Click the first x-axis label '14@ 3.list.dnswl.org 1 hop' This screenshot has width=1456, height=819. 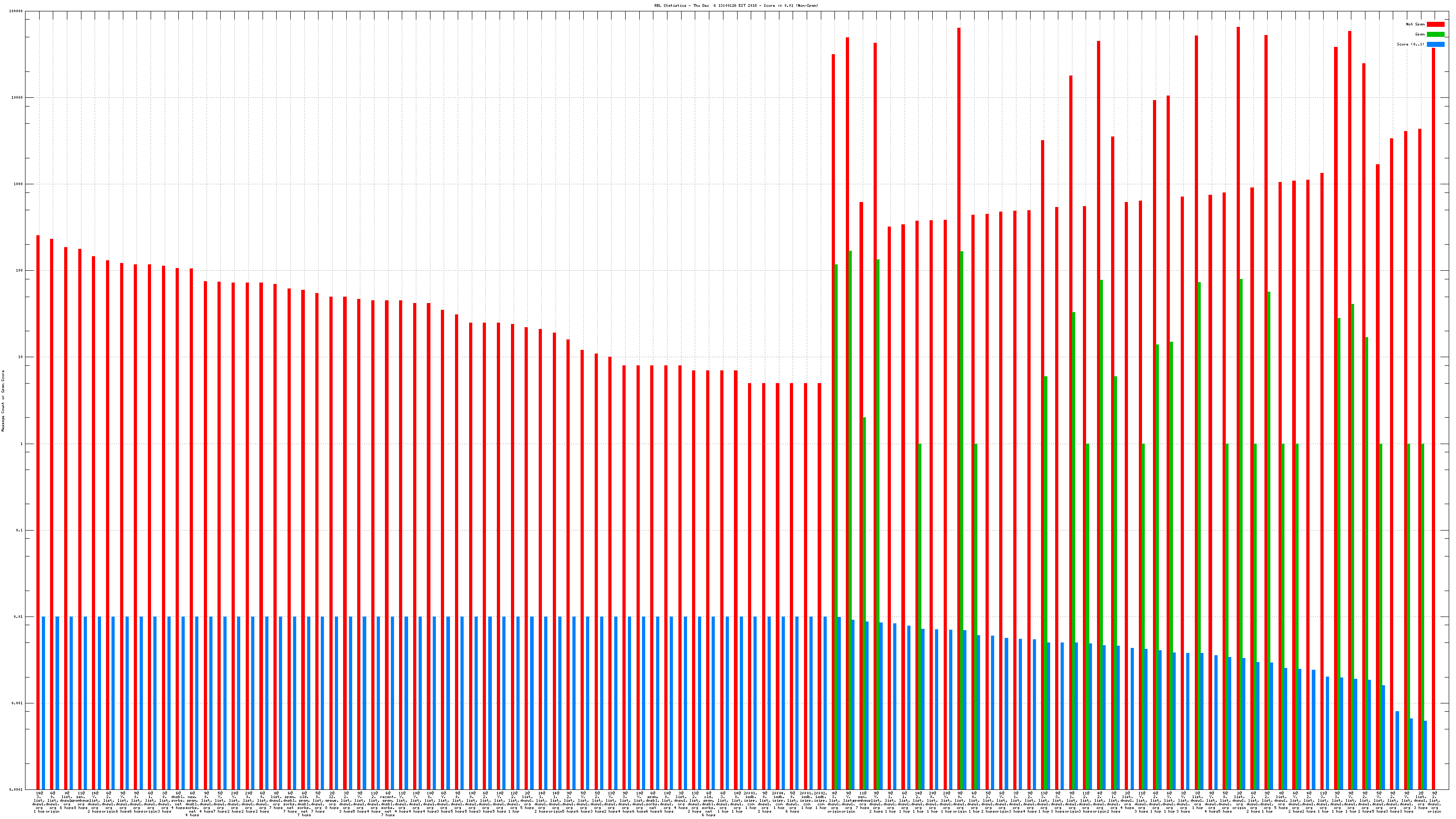(x=39, y=803)
